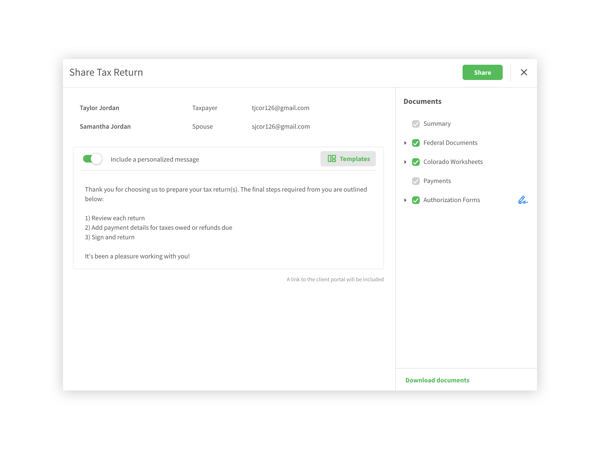Click the Share Tax Return dialog title
600x450 pixels.
pos(106,72)
